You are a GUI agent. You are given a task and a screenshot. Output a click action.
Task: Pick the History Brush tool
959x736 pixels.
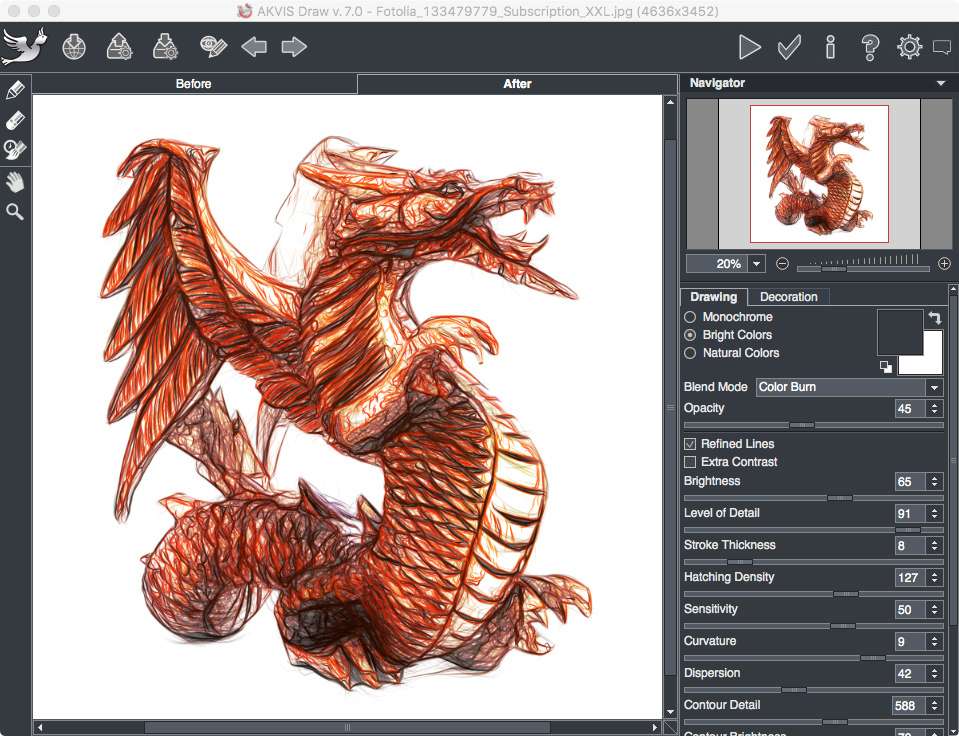pos(15,150)
